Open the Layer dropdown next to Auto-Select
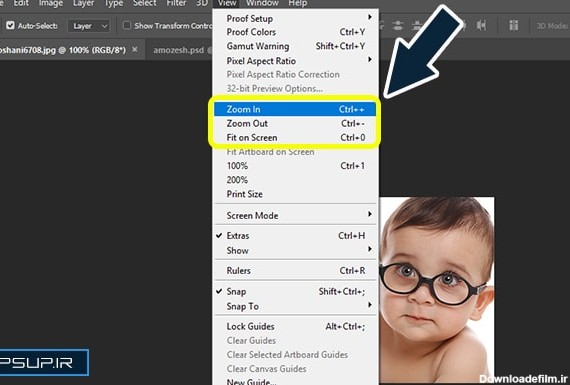 point(89,26)
